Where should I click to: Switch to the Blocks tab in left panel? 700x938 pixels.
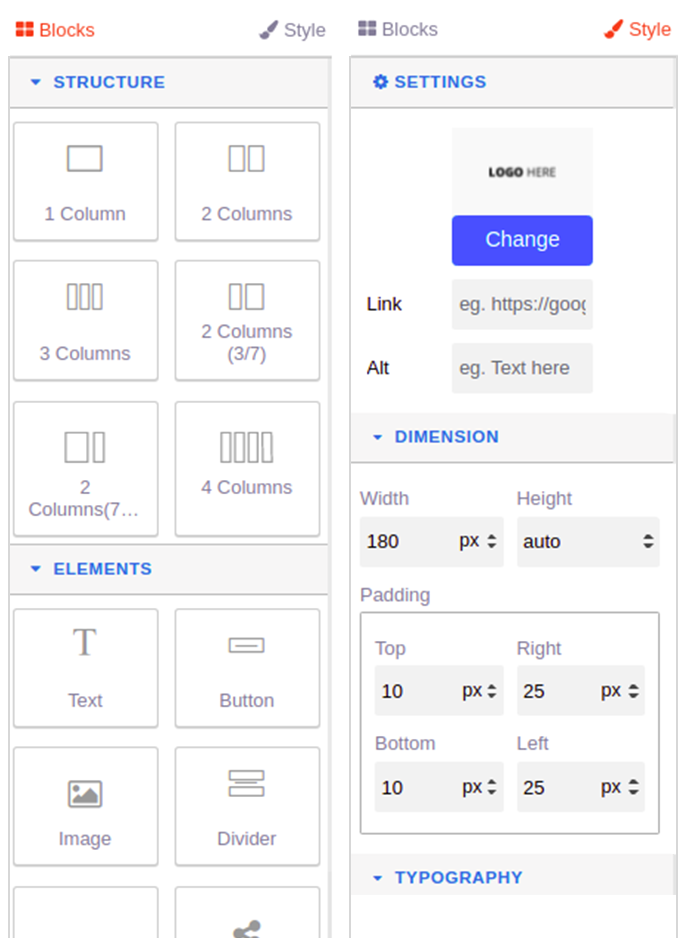point(55,30)
